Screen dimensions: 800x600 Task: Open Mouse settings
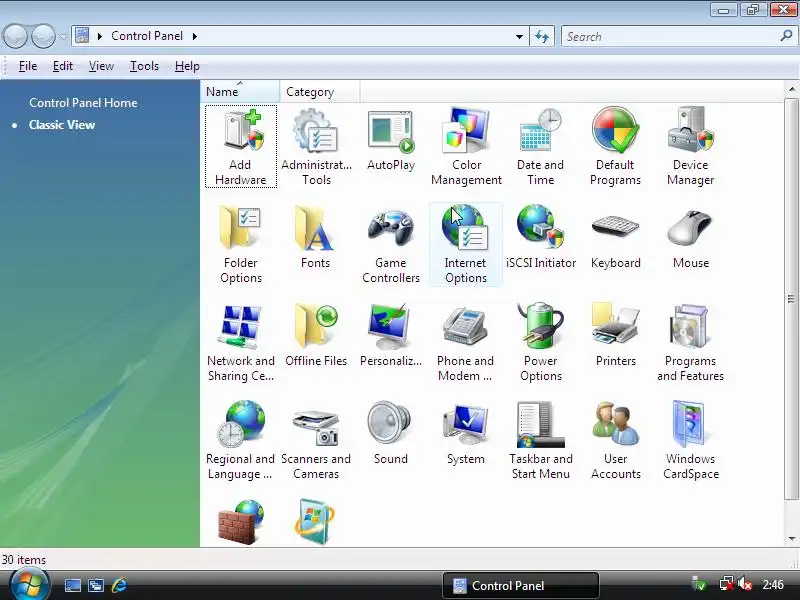[690, 237]
